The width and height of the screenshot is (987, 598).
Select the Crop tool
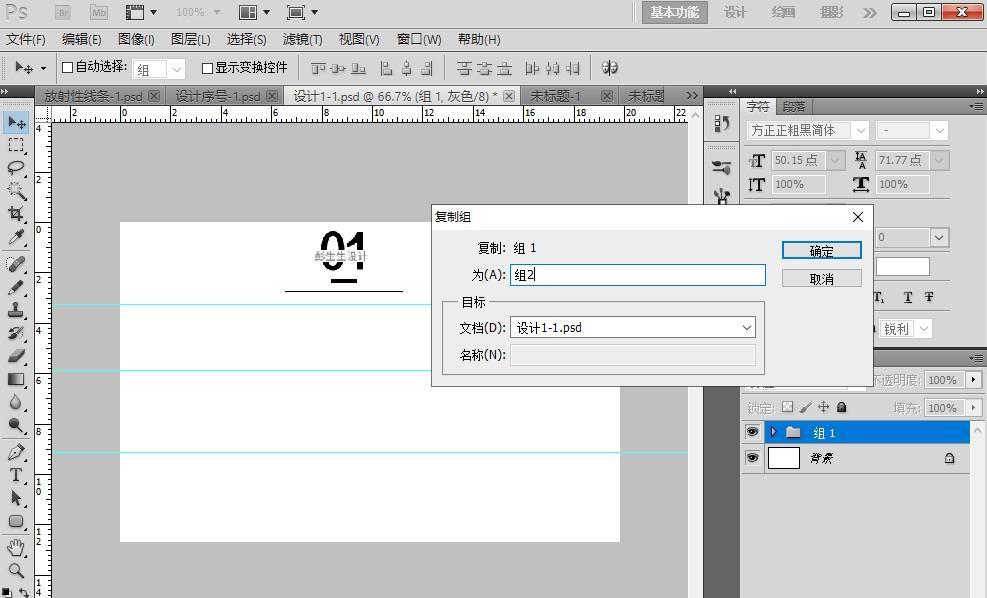(16, 214)
